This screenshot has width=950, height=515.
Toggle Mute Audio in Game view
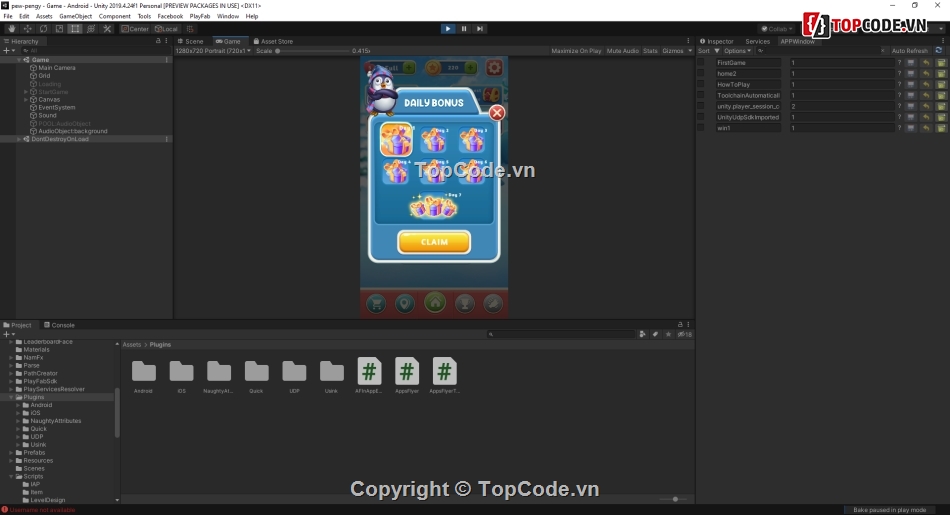(x=622, y=51)
